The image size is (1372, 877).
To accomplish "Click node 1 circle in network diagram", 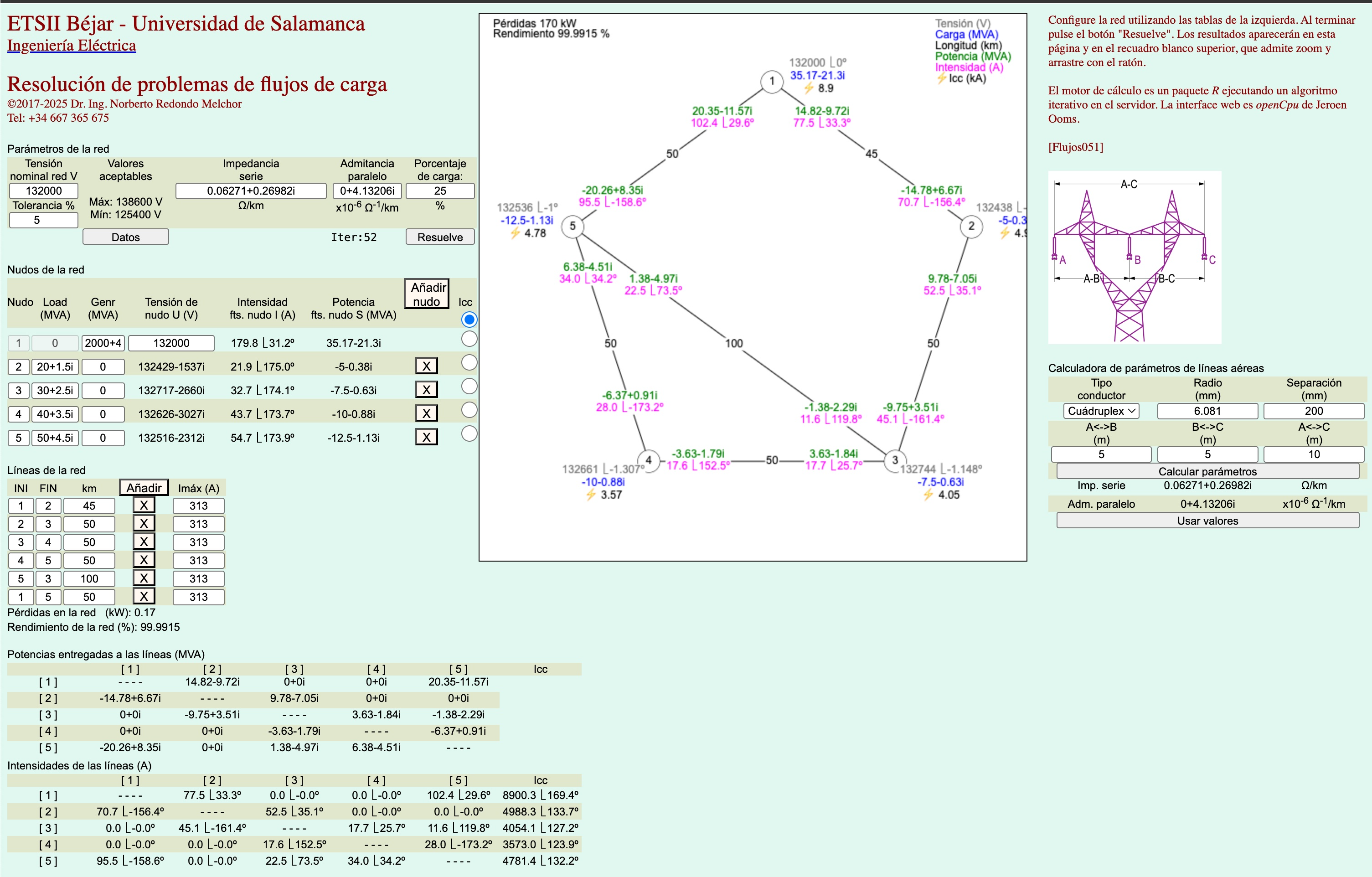I will coord(771,81).
